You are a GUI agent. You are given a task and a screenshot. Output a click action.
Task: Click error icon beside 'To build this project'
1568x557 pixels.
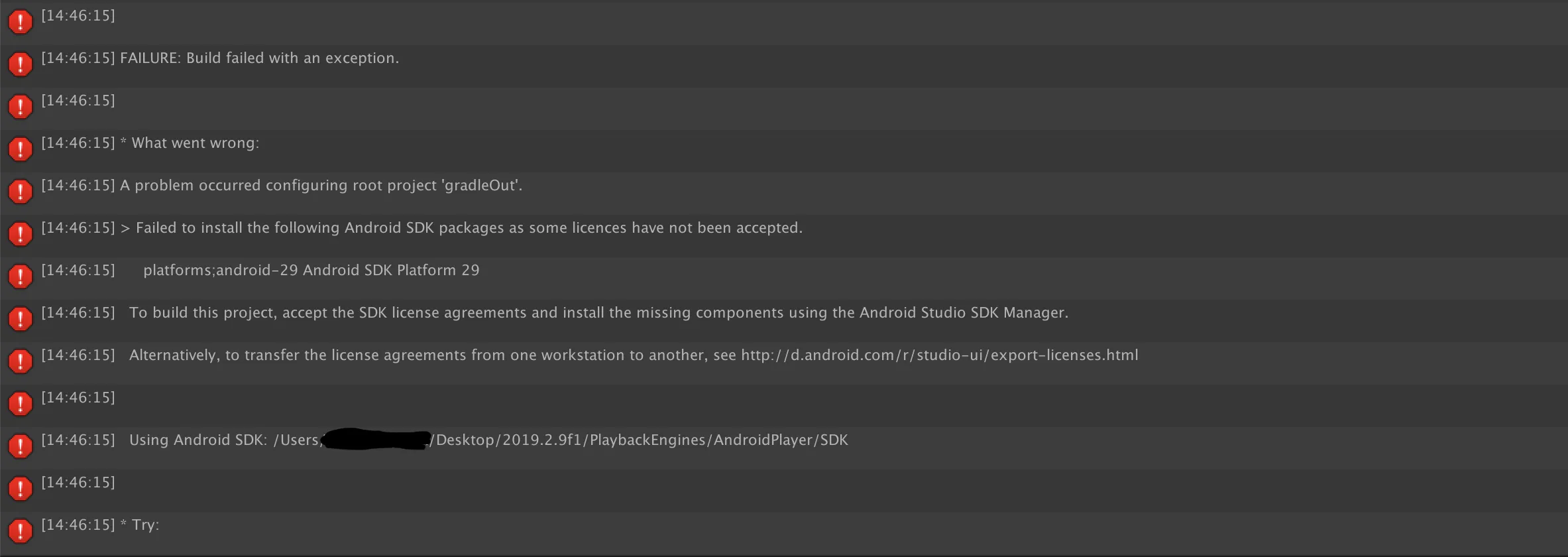coord(21,319)
